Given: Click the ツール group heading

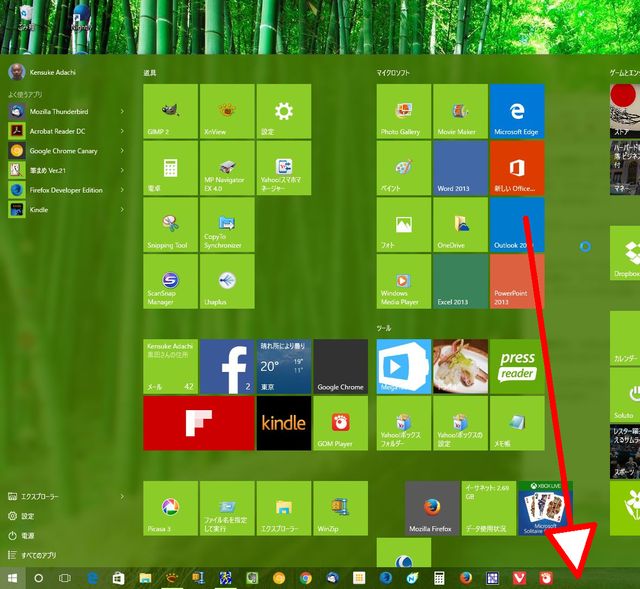Looking at the screenshot, I should tap(384, 328).
